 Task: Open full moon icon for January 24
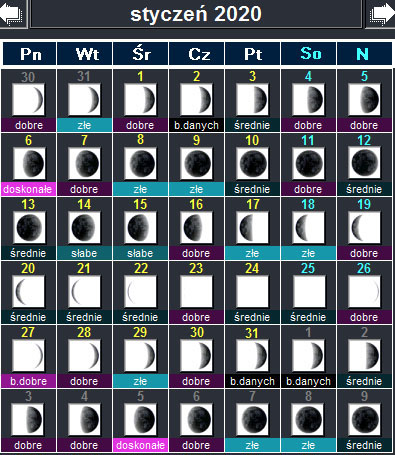252,291
